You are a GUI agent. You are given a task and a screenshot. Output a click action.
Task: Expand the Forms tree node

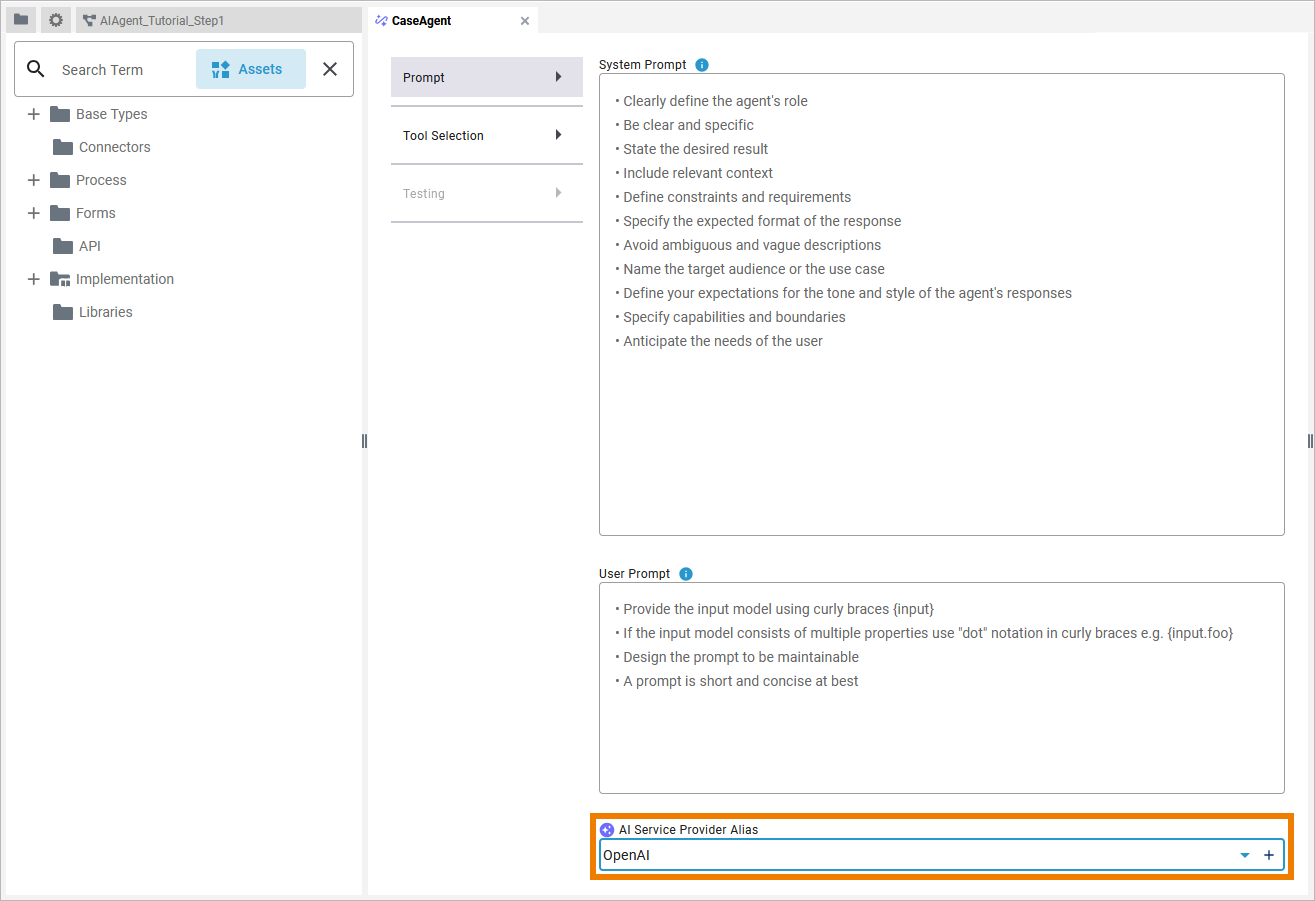coord(33,213)
